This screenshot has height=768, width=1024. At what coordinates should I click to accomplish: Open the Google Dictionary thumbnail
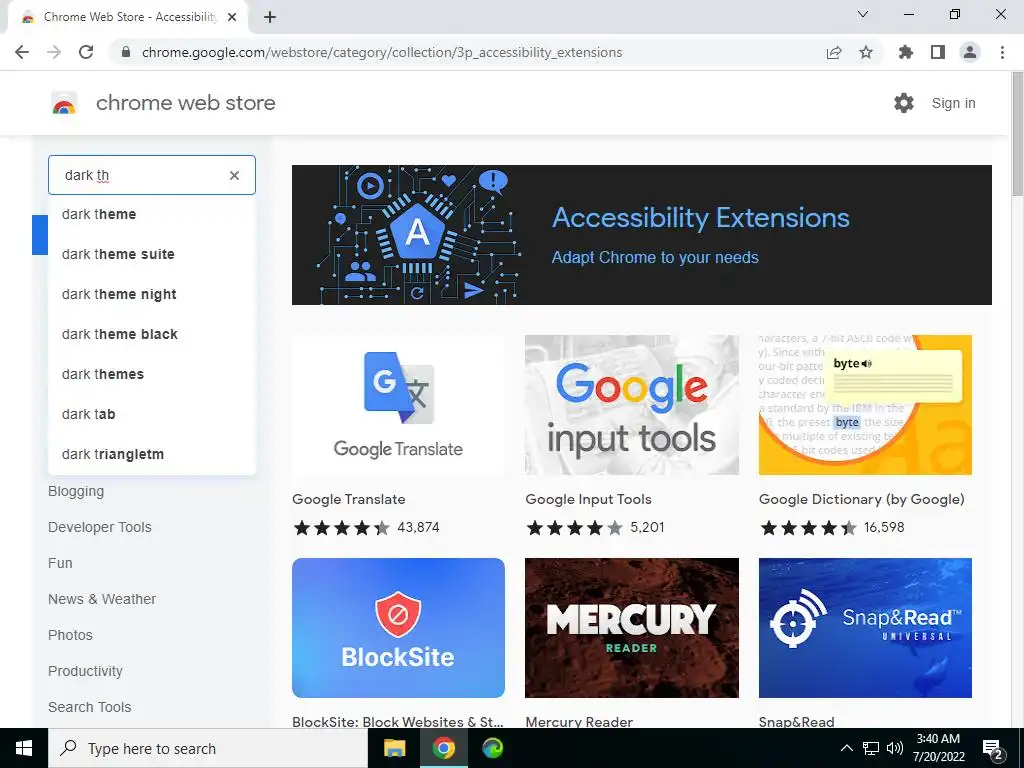tap(865, 405)
